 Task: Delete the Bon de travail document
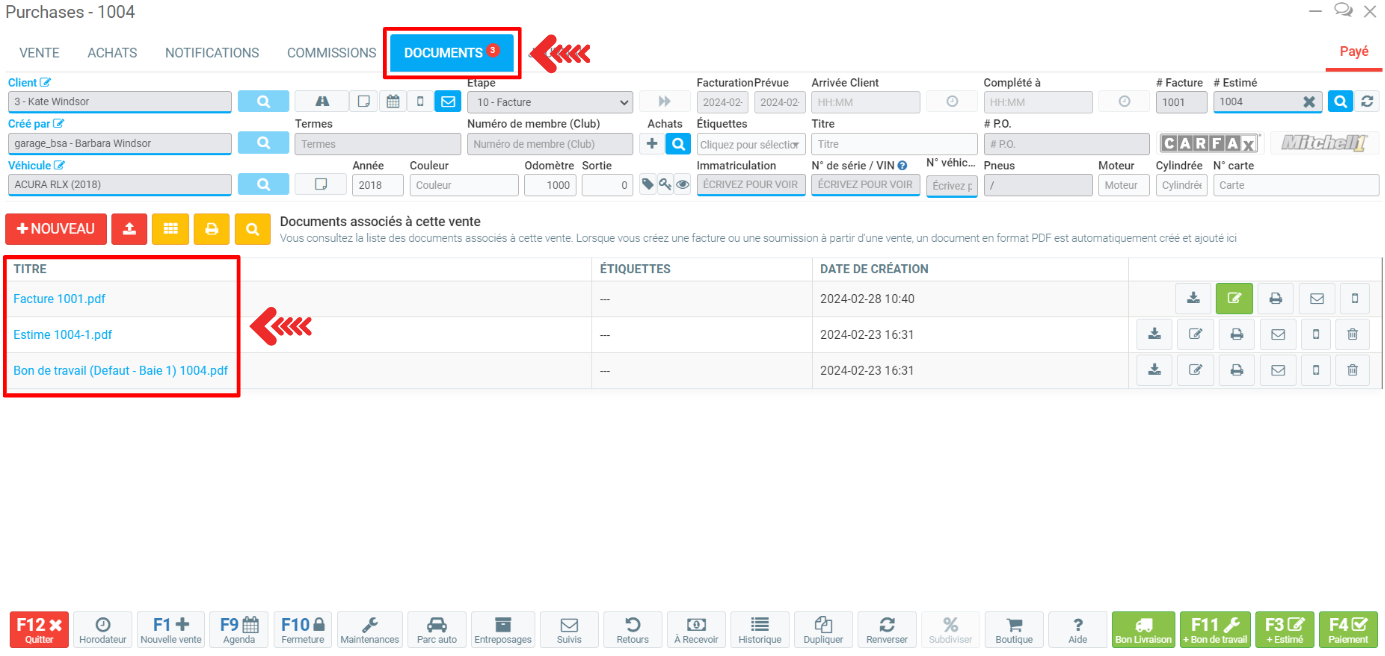pos(1352,370)
